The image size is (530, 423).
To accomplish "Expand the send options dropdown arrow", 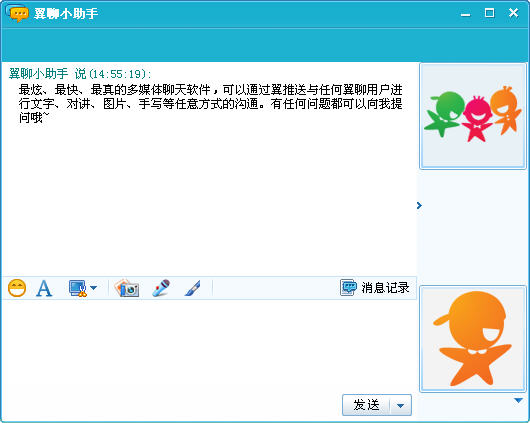I will click(x=401, y=405).
